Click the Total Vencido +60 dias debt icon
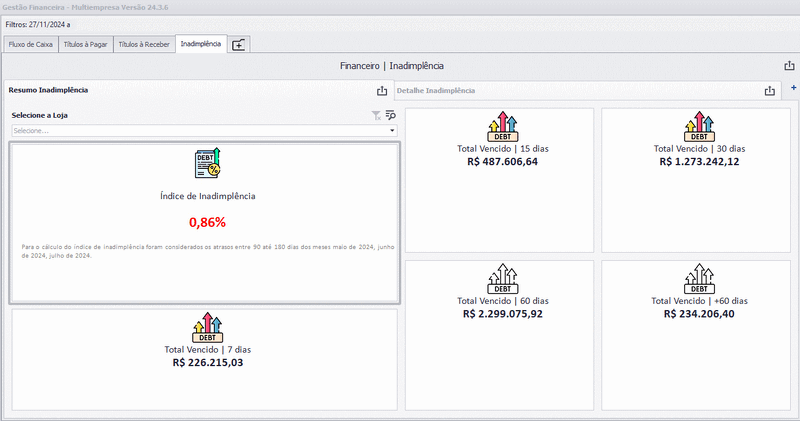 pos(699,279)
